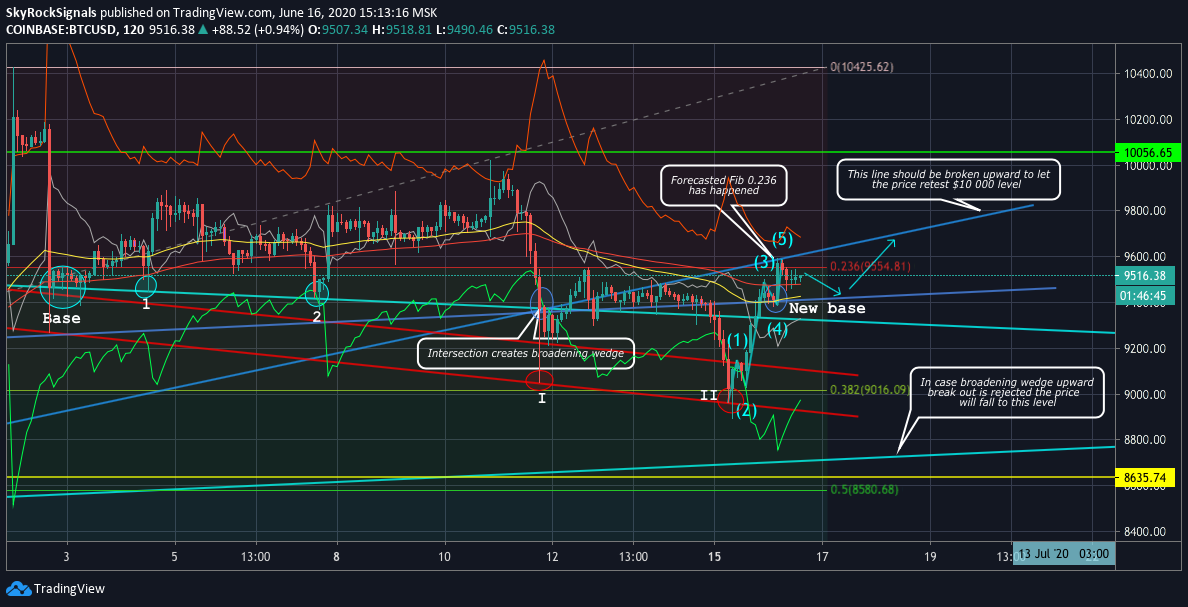Select the wave label (4)
The width and height of the screenshot is (1188, 607).
coord(778,330)
